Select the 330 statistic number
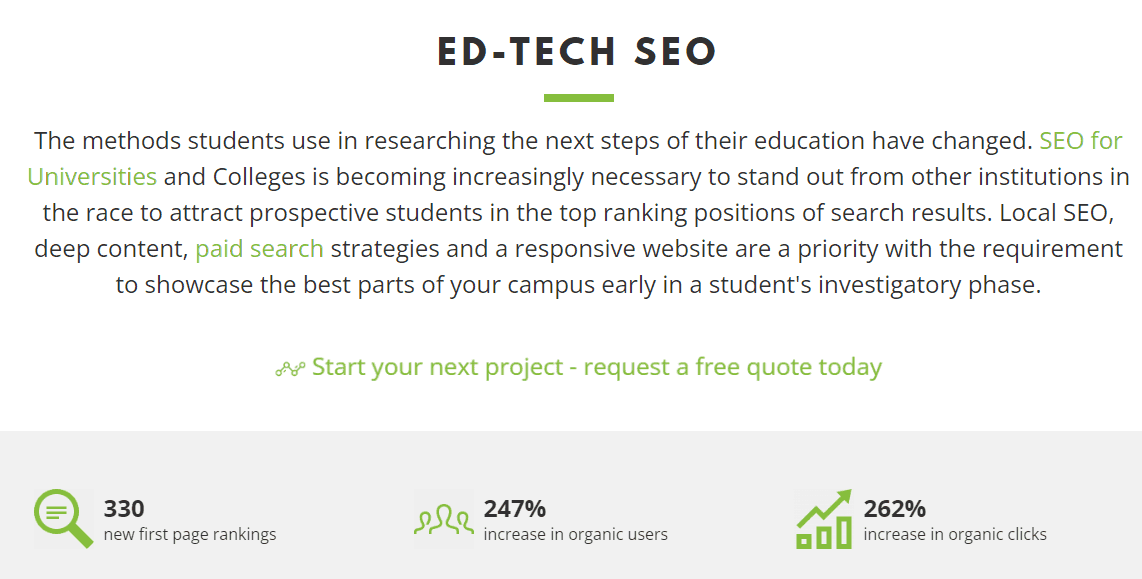Screen dimensions: 1142x579 point(124,508)
